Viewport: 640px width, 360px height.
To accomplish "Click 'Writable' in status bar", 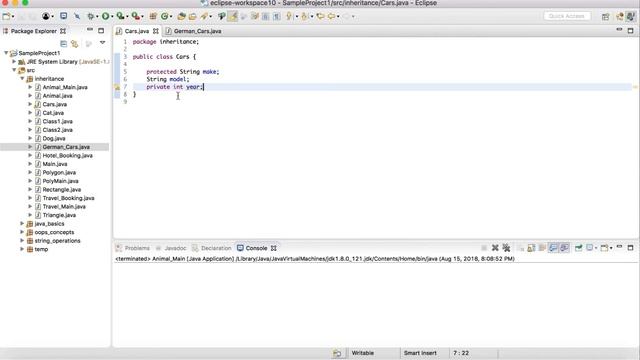I will coord(362,353).
